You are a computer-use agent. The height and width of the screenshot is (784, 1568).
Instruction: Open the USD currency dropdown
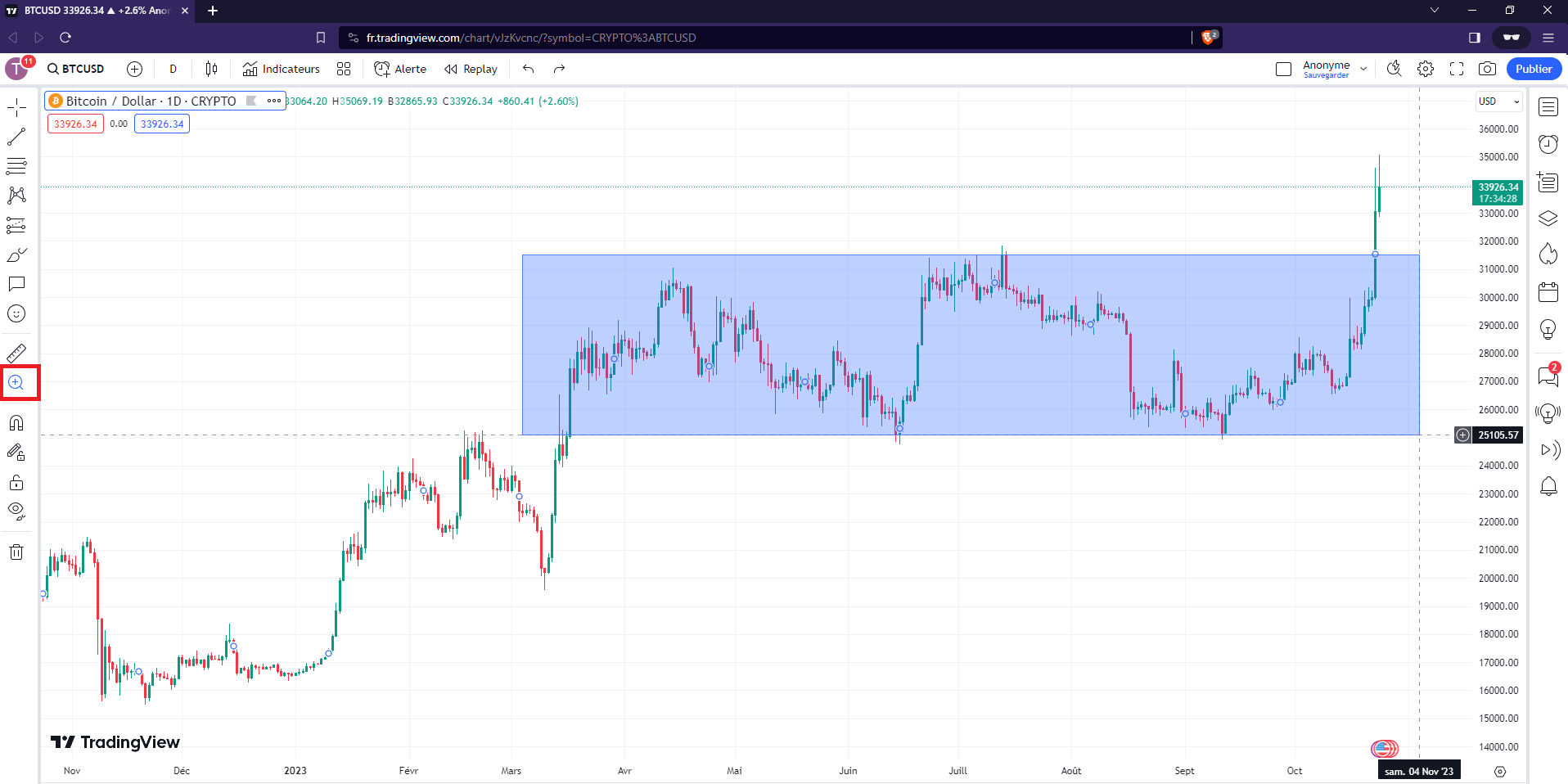pos(1498,101)
